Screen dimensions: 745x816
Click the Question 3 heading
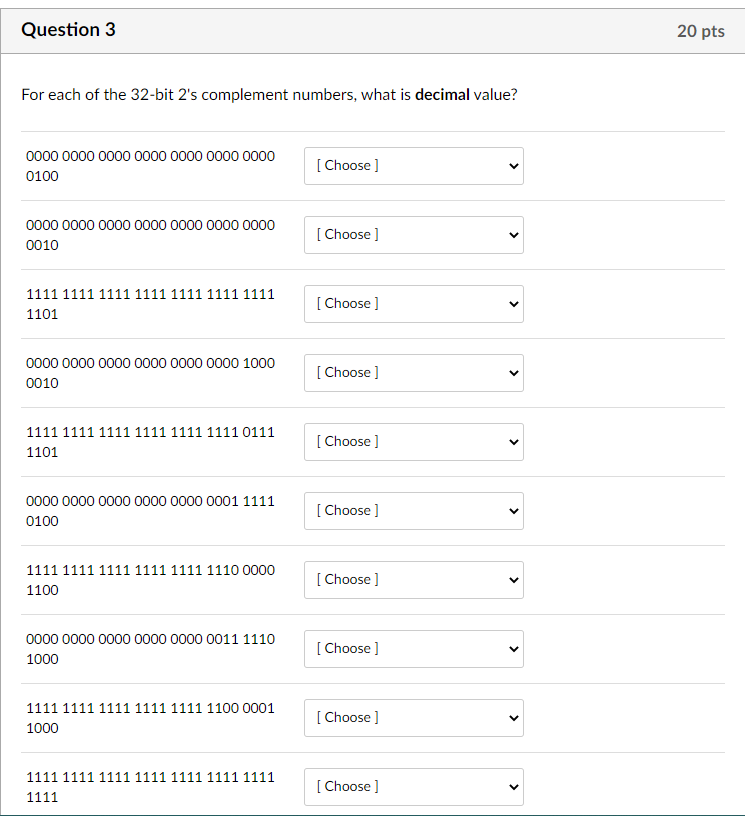tap(68, 30)
